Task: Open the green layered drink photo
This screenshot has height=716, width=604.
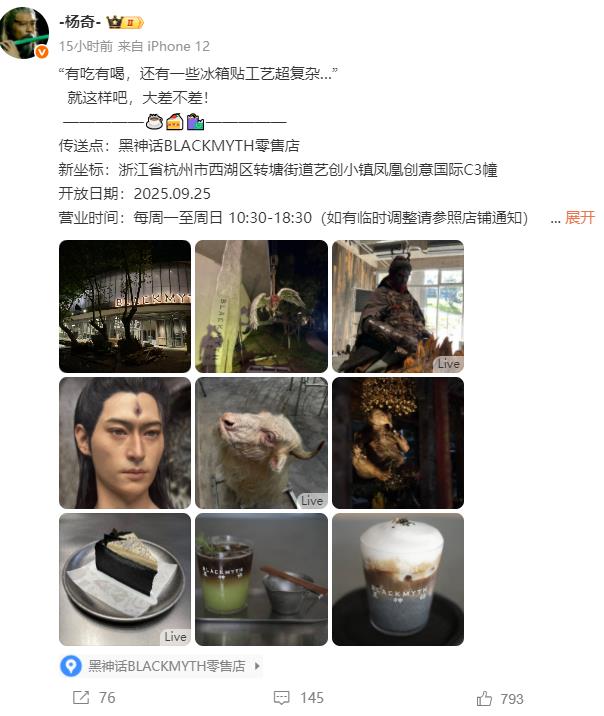Action: point(261,579)
